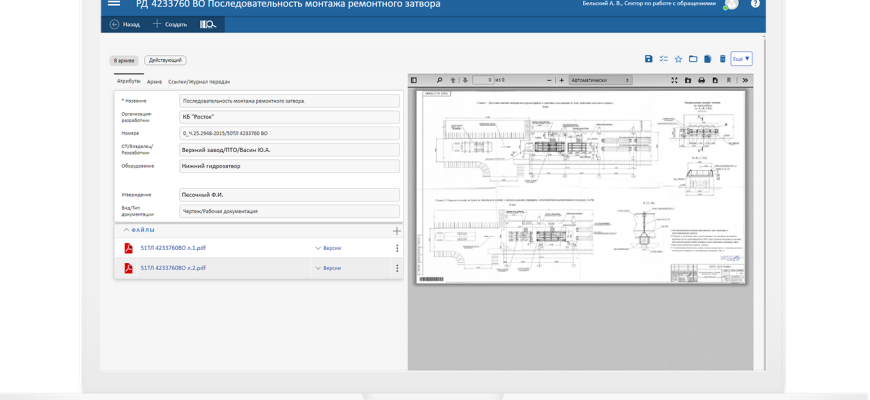Toggle the 'В архиве' status chip
This screenshot has width=870, height=400.
click(123, 60)
